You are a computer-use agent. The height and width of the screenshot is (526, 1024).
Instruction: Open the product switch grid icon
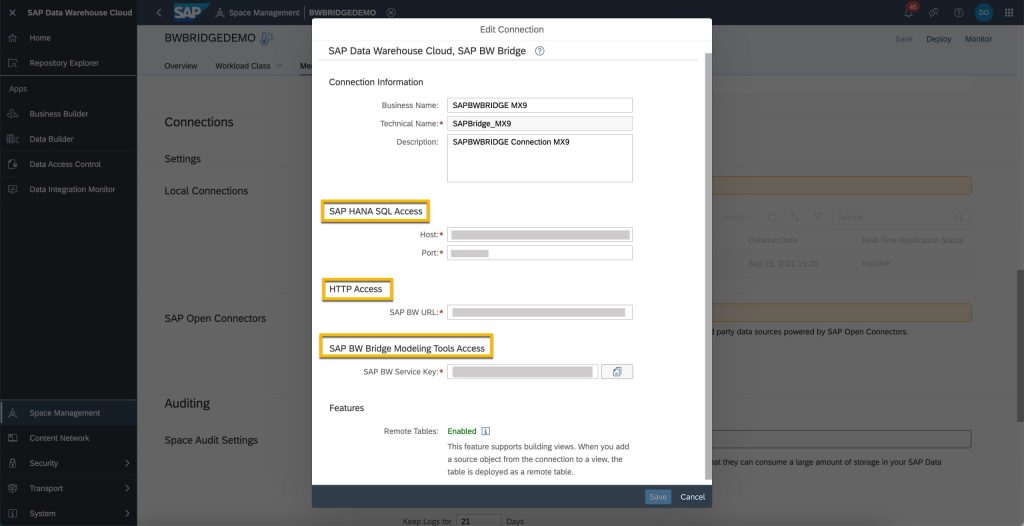1009,12
